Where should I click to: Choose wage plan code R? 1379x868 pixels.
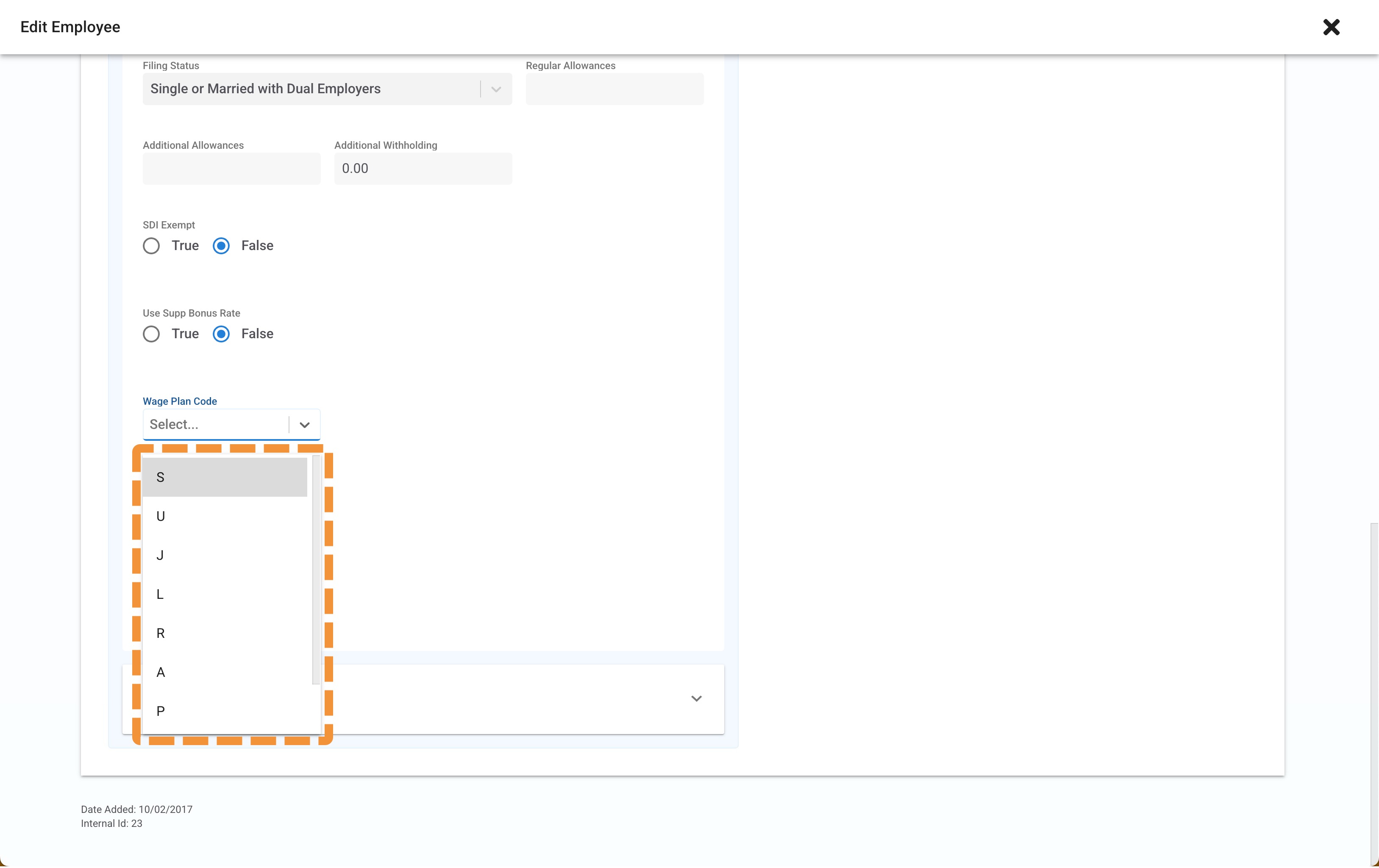[x=225, y=633]
